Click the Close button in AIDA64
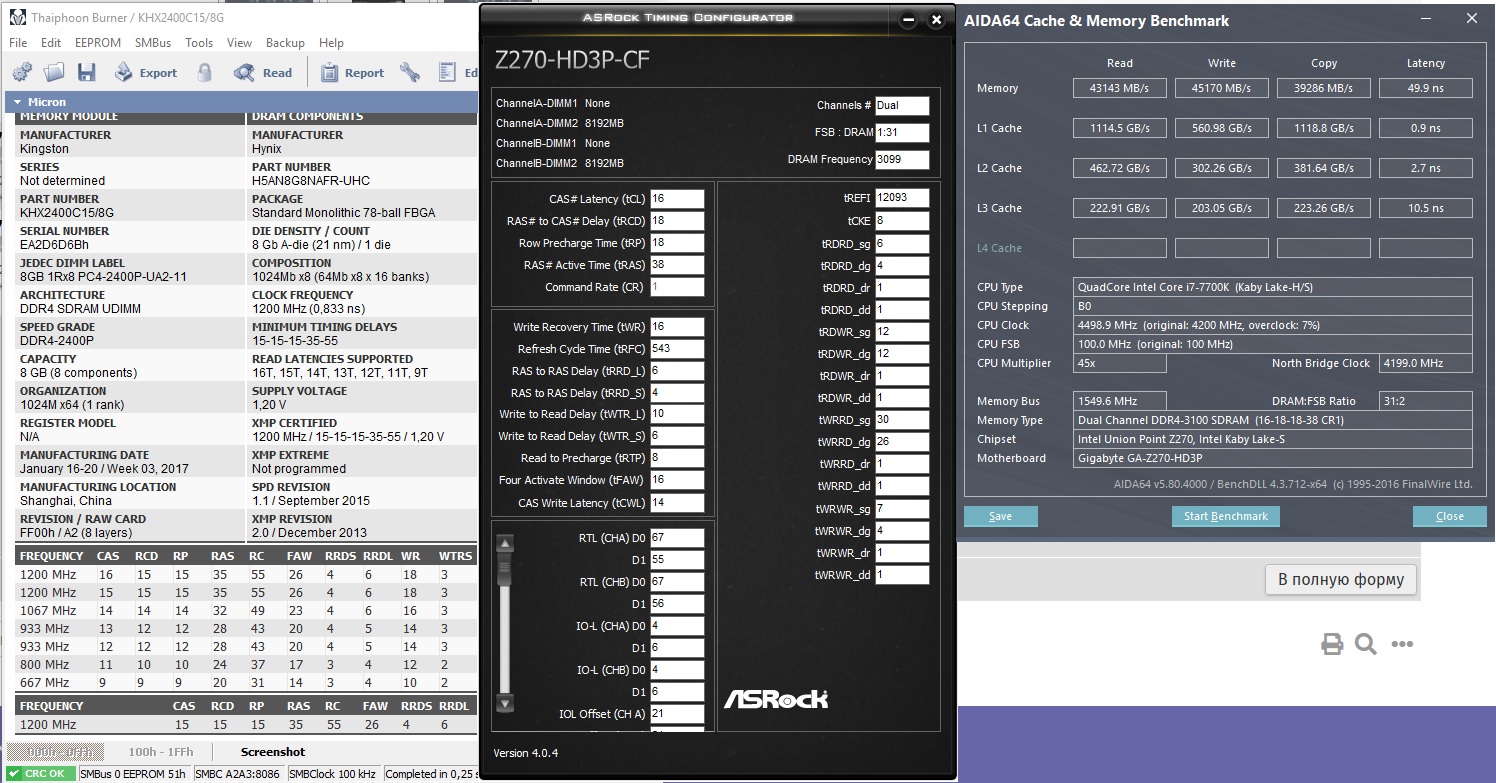Screen dimensions: 1496x783 [1449, 516]
